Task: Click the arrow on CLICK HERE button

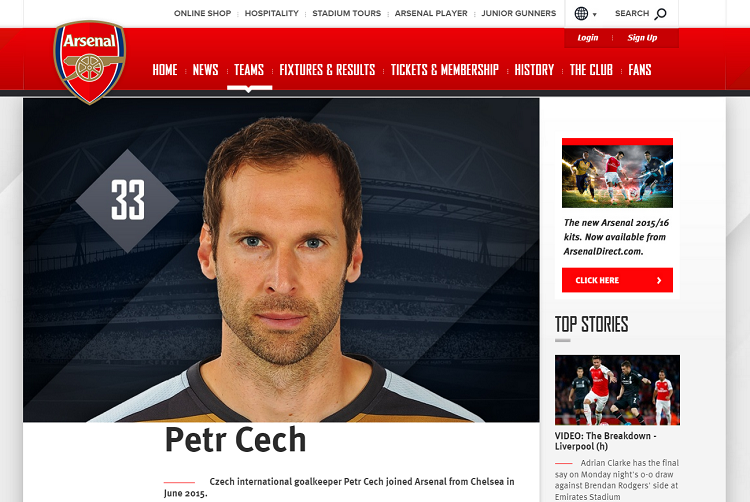Action: [x=659, y=281]
